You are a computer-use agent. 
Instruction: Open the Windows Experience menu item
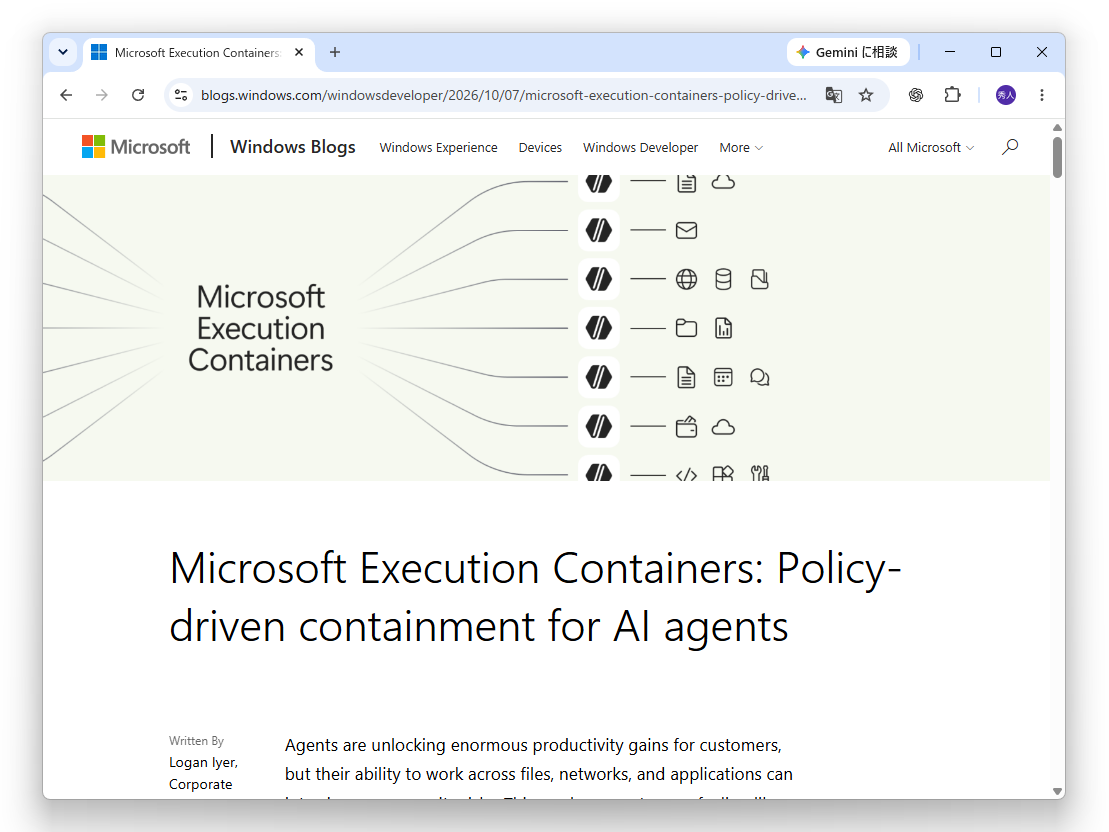(x=439, y=147)
